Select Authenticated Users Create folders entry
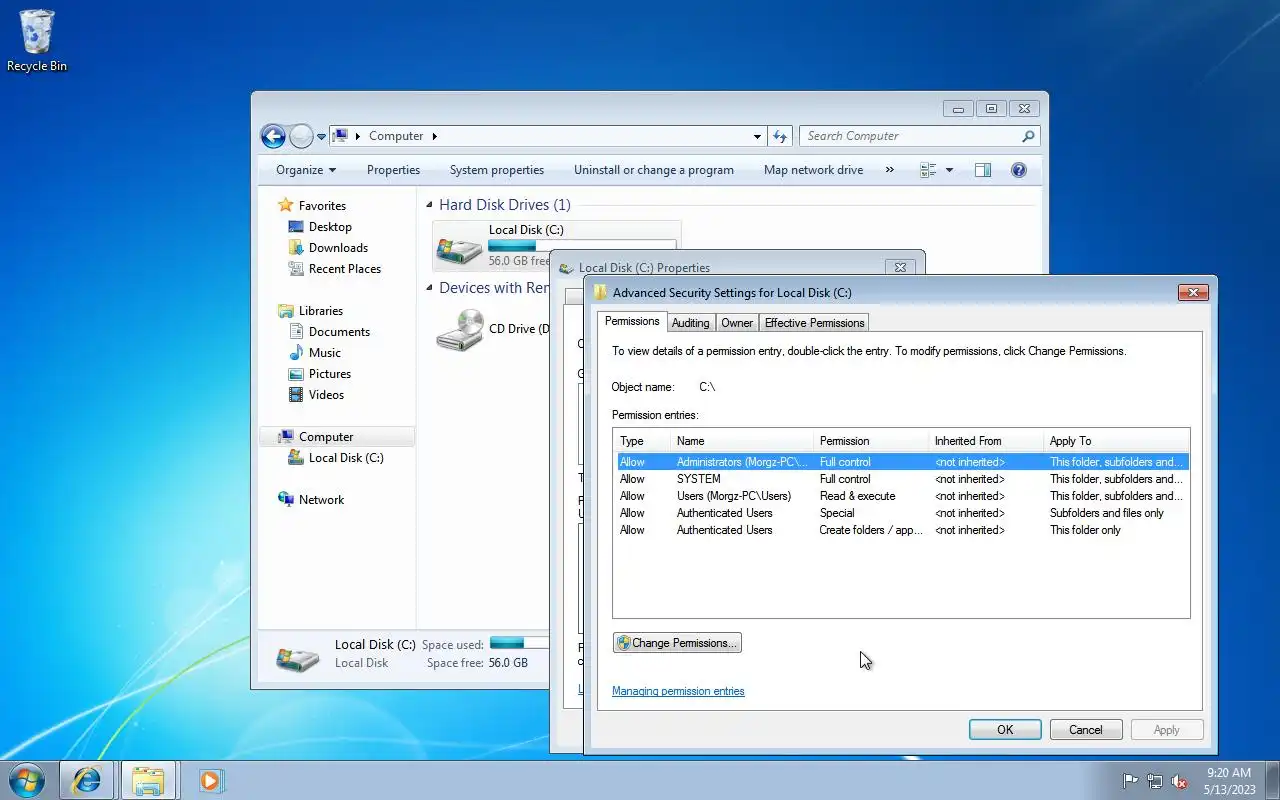The image size is (1280, 800). 901,530
